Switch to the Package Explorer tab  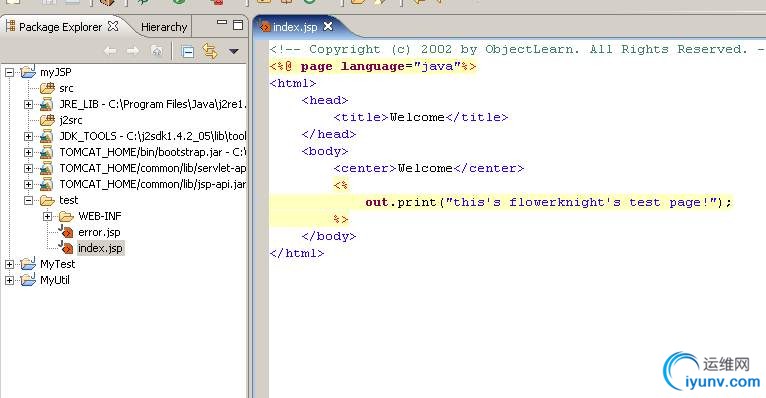click(x=61, y=27)
